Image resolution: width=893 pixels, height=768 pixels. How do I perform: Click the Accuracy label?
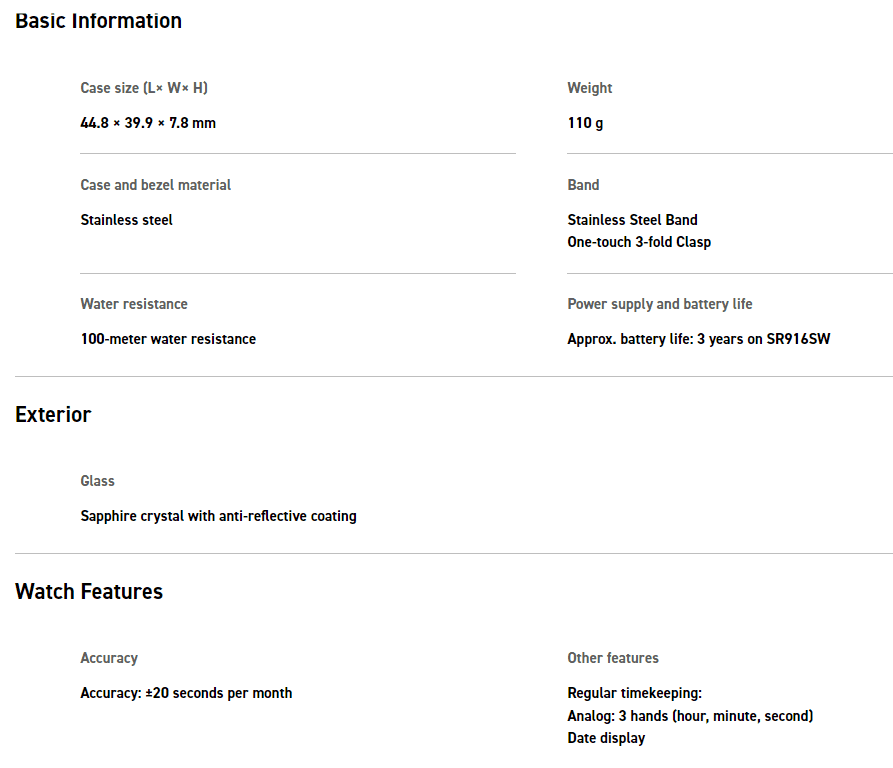pyautogui.click(x=109, y=659)
